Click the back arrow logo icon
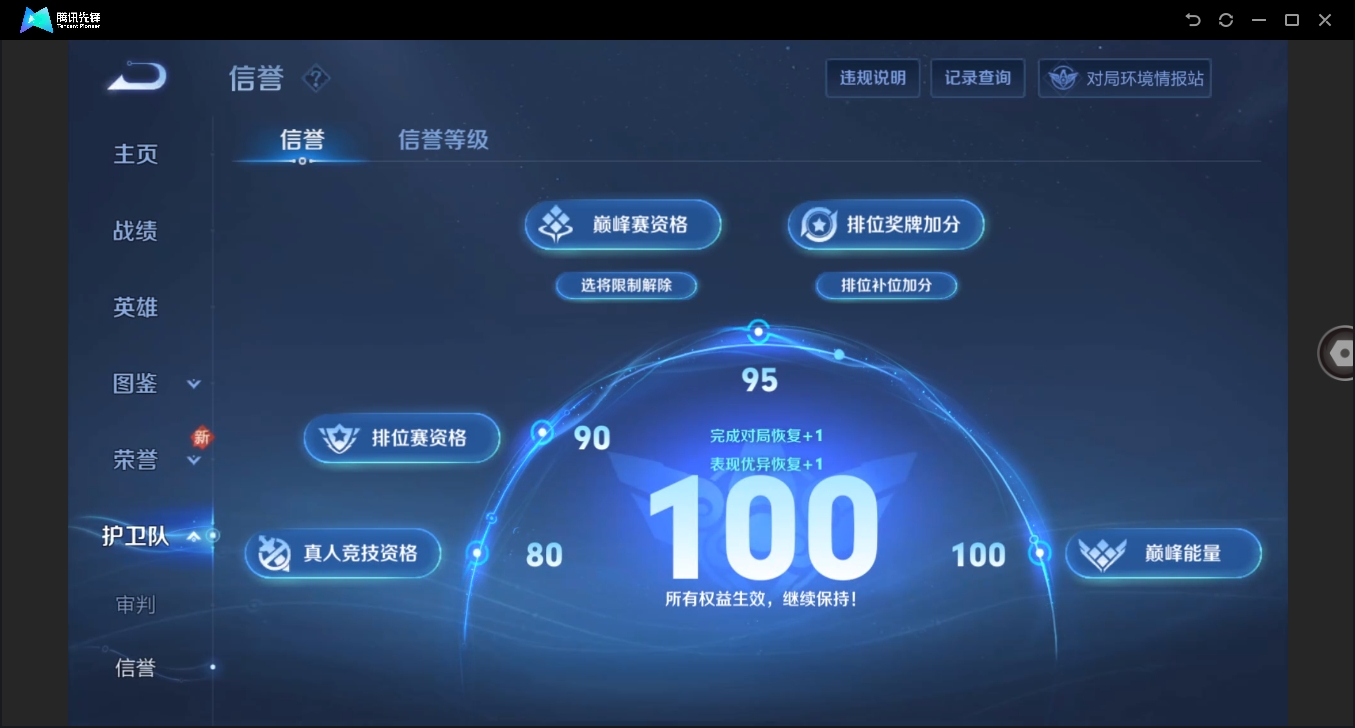Image resolution: width=1355 pixels, height=728 pixels. pos(137,77)
